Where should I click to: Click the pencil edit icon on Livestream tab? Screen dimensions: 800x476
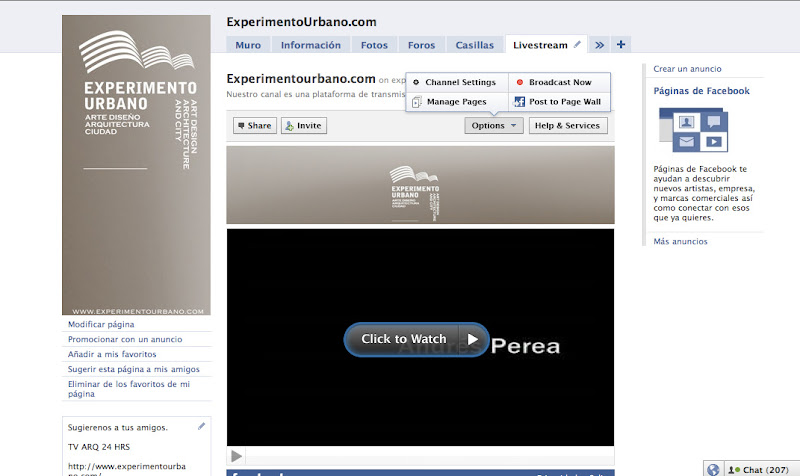[577, 44]
